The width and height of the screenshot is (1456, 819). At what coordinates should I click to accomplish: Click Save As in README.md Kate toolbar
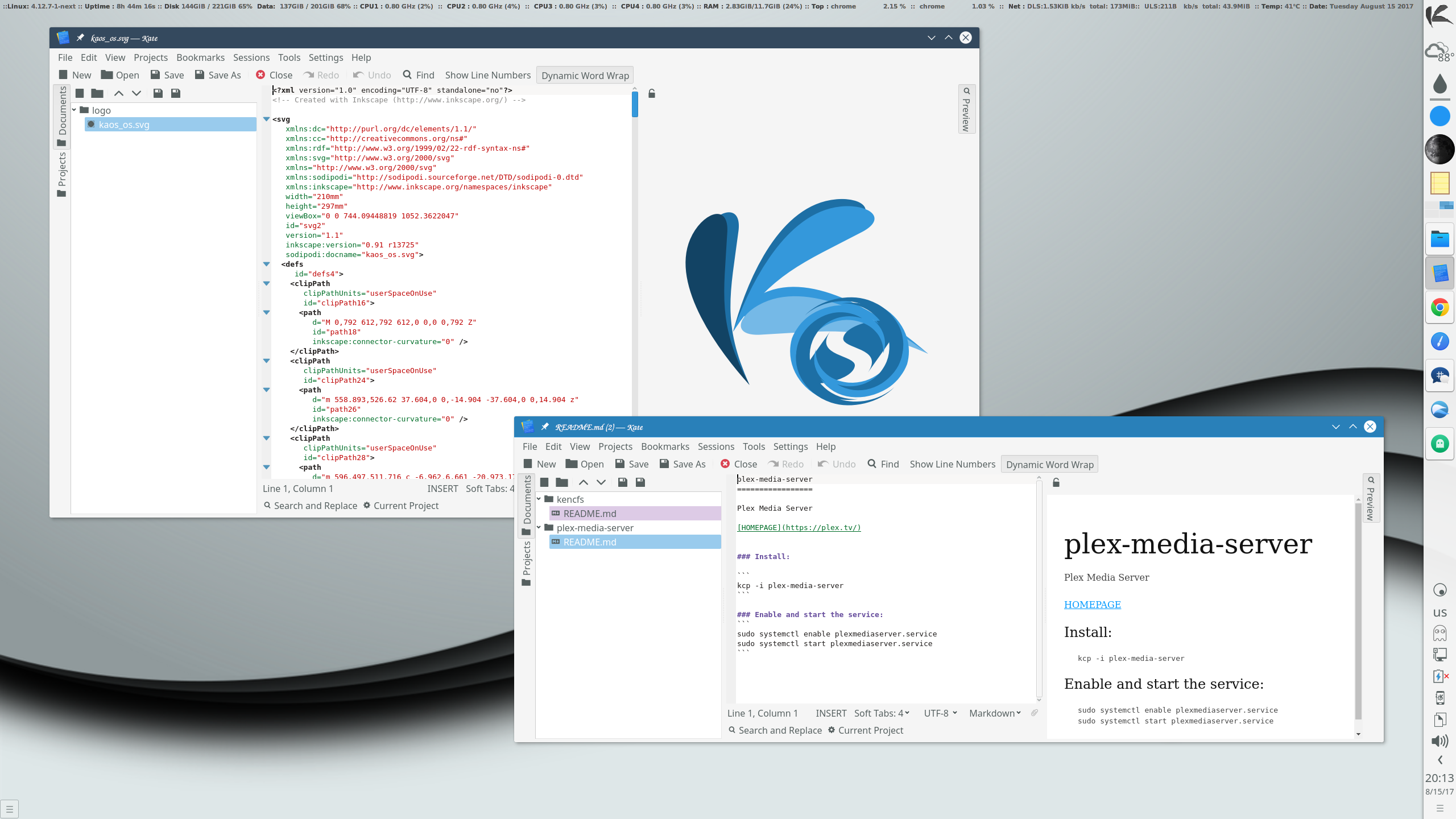682,464
